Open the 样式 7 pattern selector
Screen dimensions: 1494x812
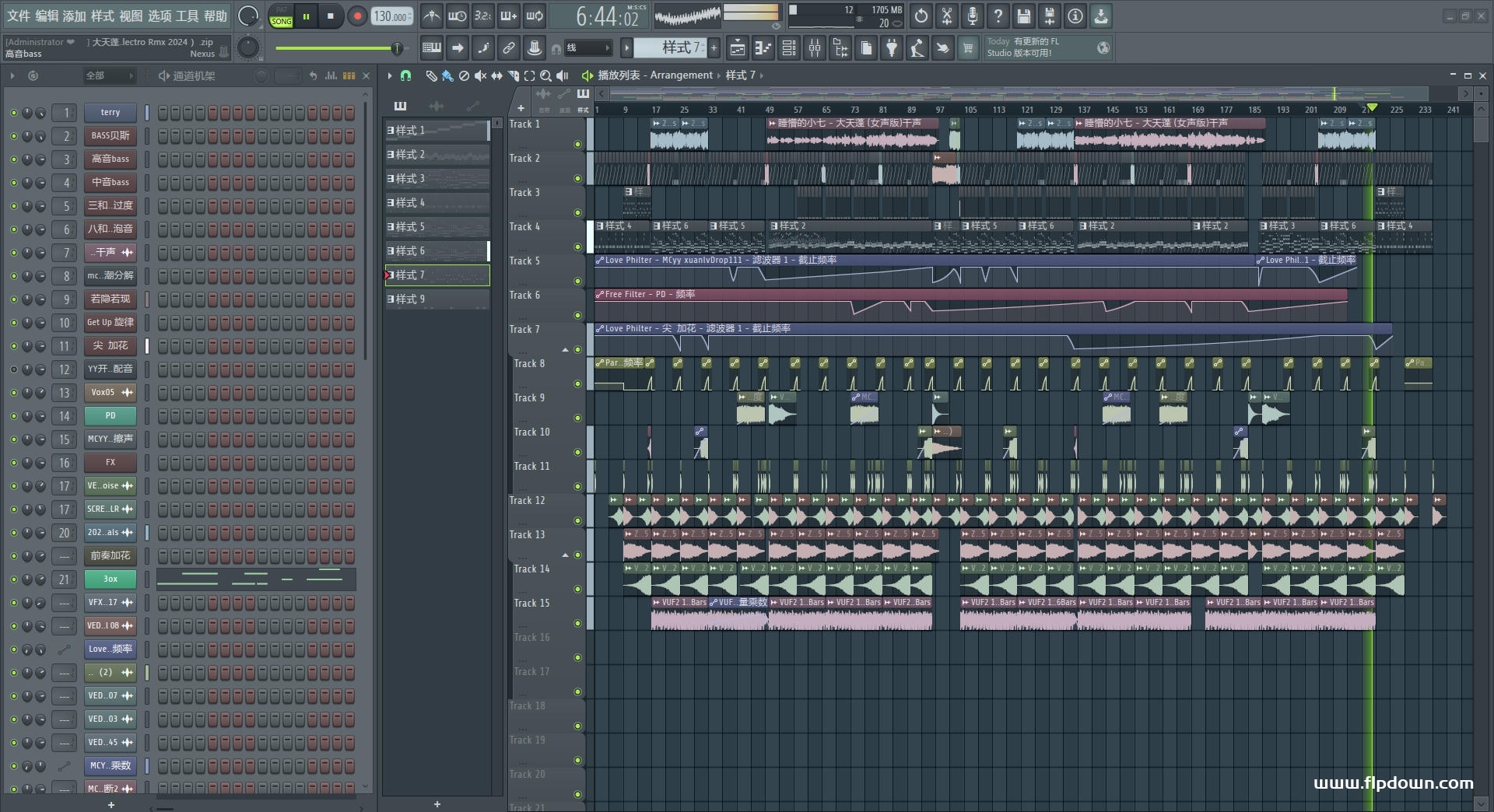(669, 48)
